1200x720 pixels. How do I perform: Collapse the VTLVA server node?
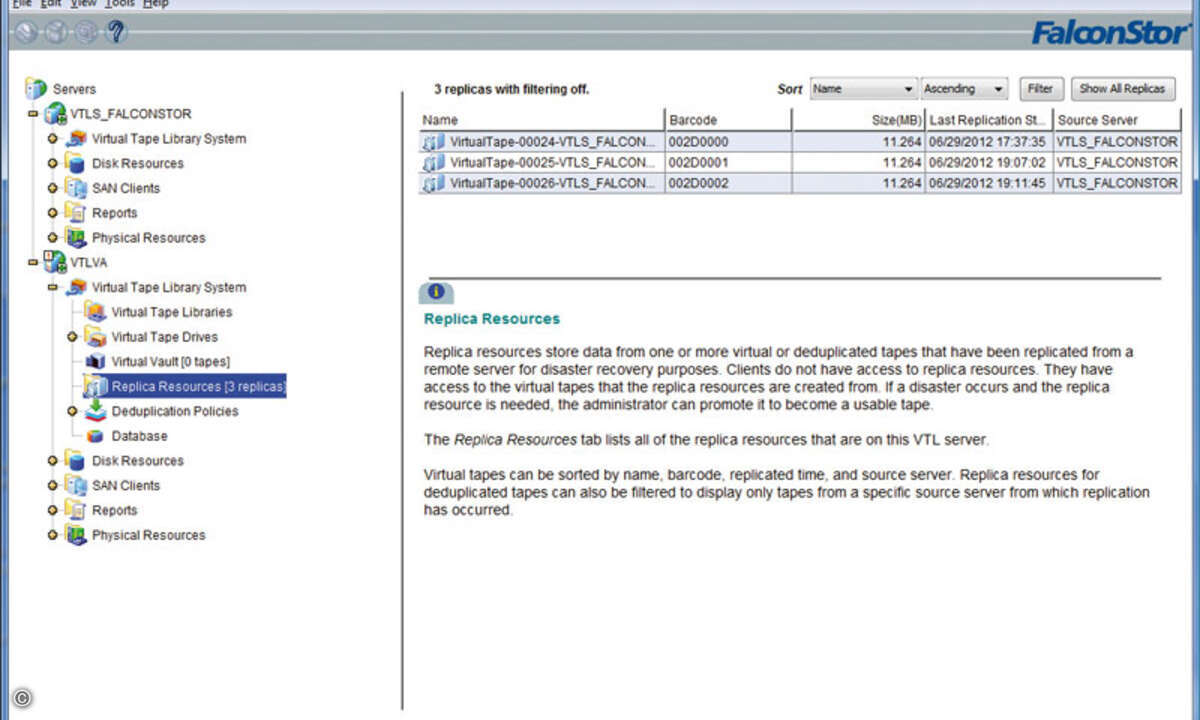pyautogui.click(x=33, y=263)
